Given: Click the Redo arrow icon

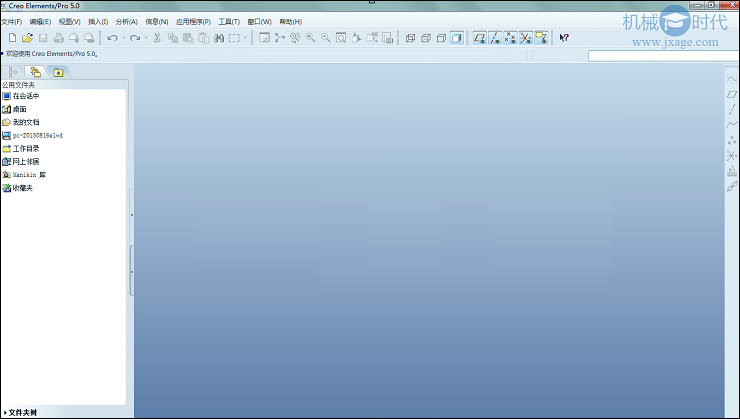Looking at the screenshot, I should click(x=135, y=38).
